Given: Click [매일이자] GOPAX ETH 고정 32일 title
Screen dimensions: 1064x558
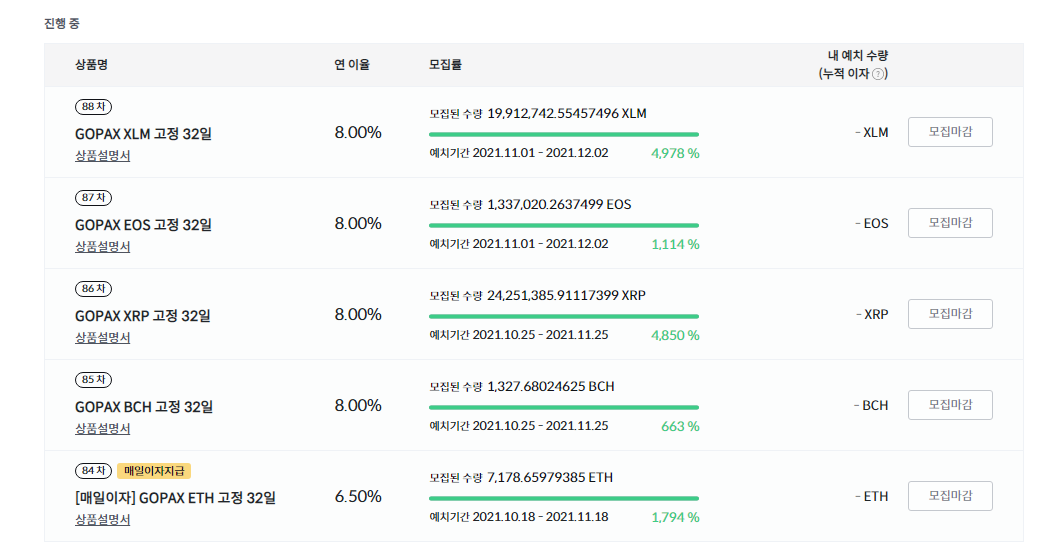Looking at the screenshot, I should (x=175, y=498).
